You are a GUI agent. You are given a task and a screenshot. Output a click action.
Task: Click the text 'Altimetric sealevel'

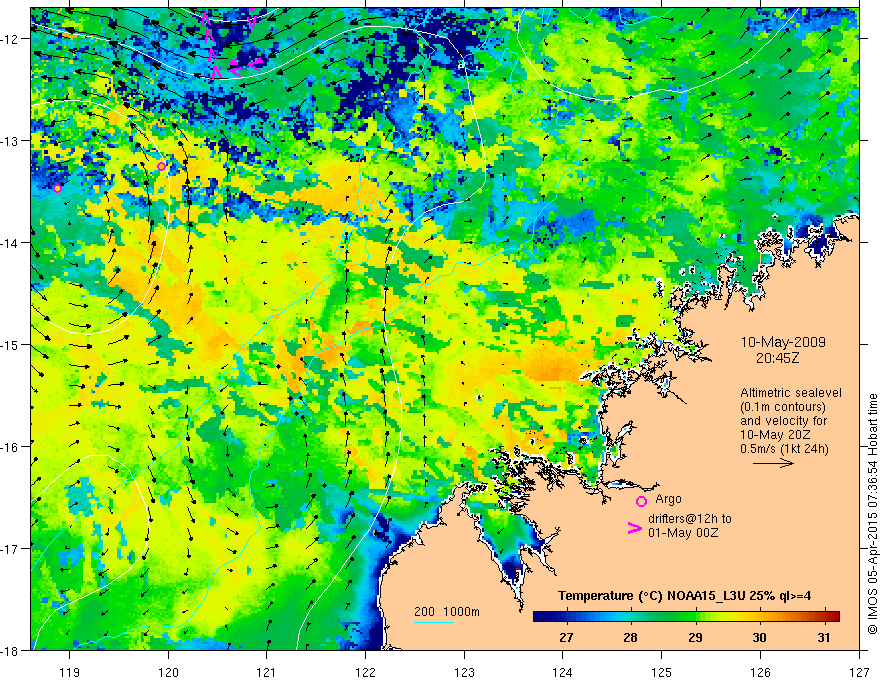[791, 393]
